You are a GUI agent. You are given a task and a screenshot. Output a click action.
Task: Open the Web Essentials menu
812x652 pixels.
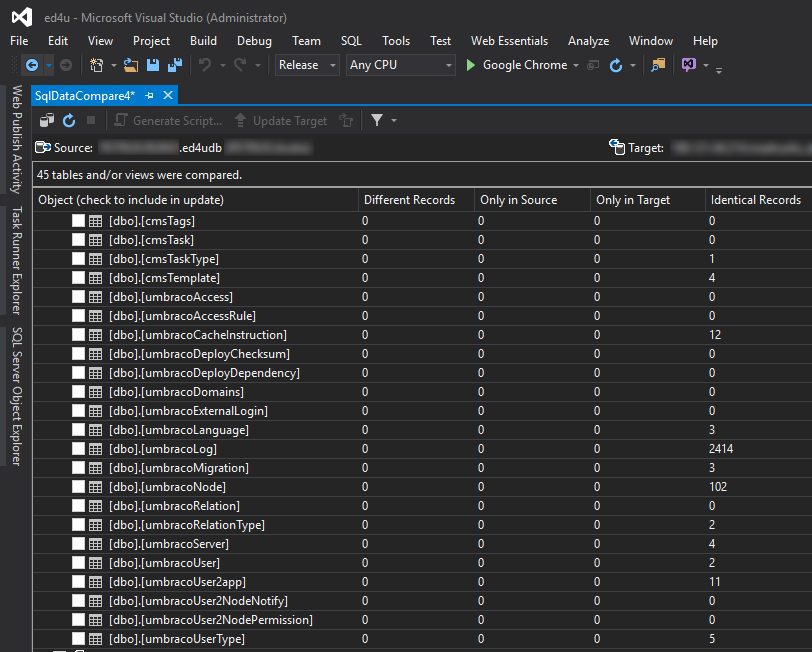510,41
